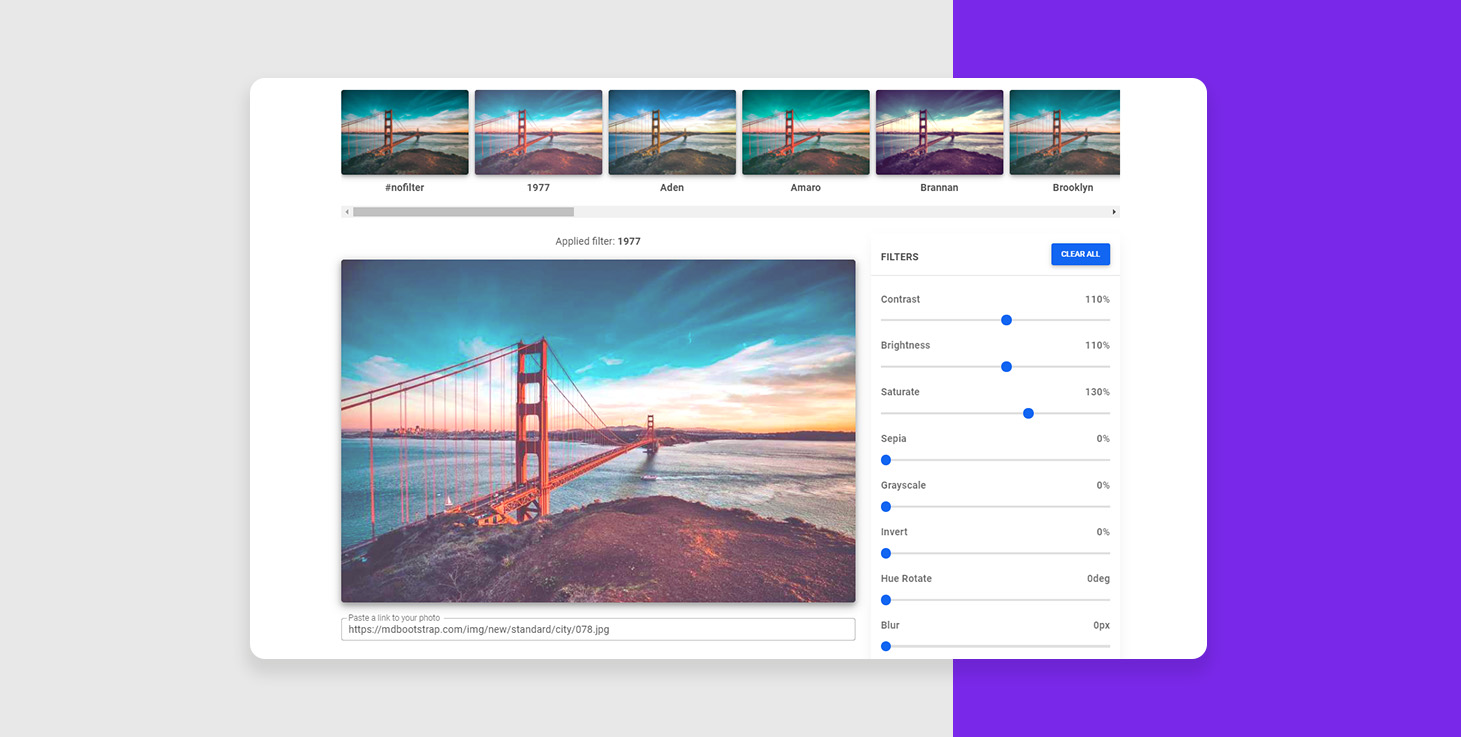Image resolution: width=1461 pixels, height=737 pixels.
Task: Click the Sepia slider handle
Action: tap(886, 460)
